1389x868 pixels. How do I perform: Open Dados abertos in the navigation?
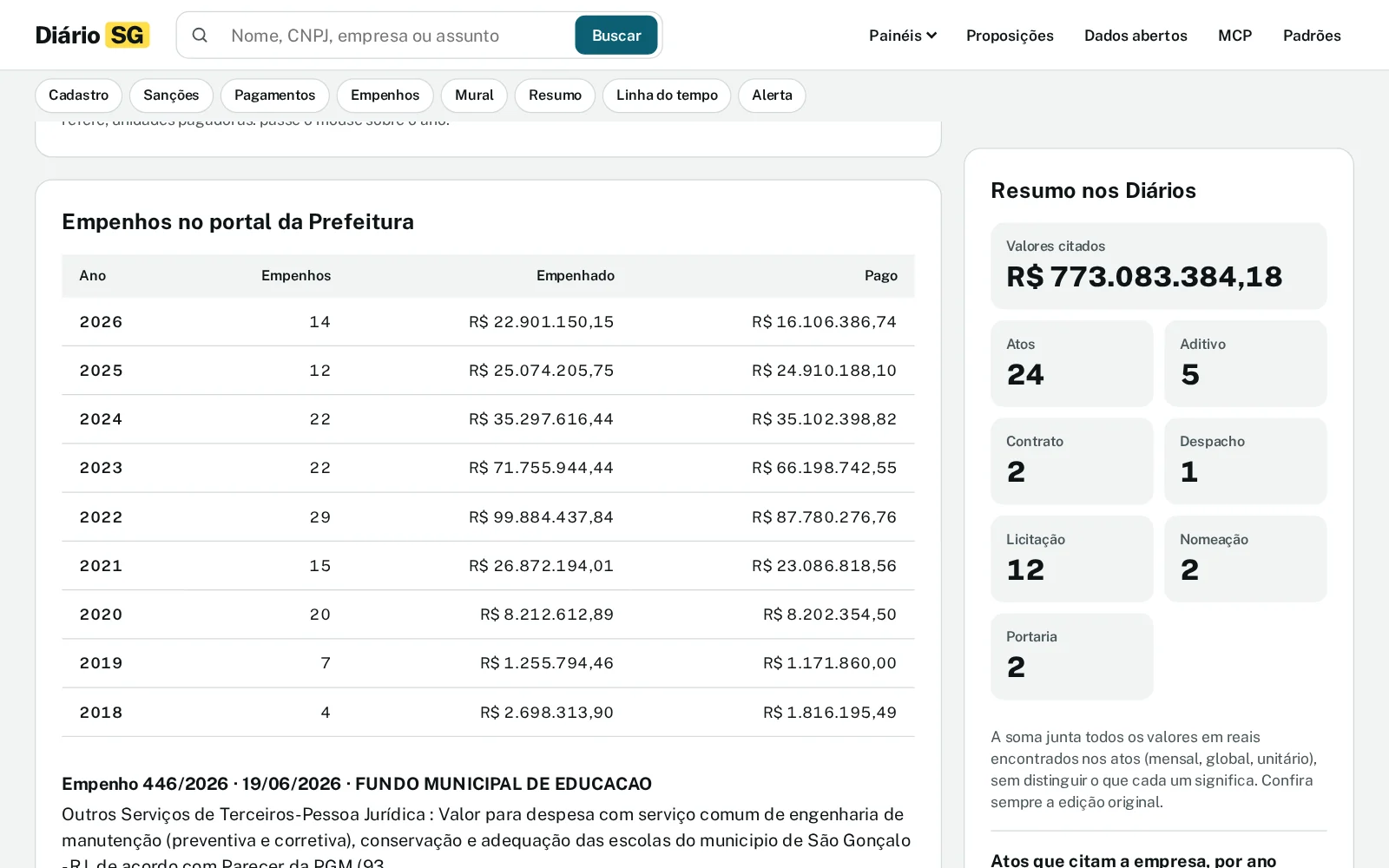click(x=1136, y=36)
